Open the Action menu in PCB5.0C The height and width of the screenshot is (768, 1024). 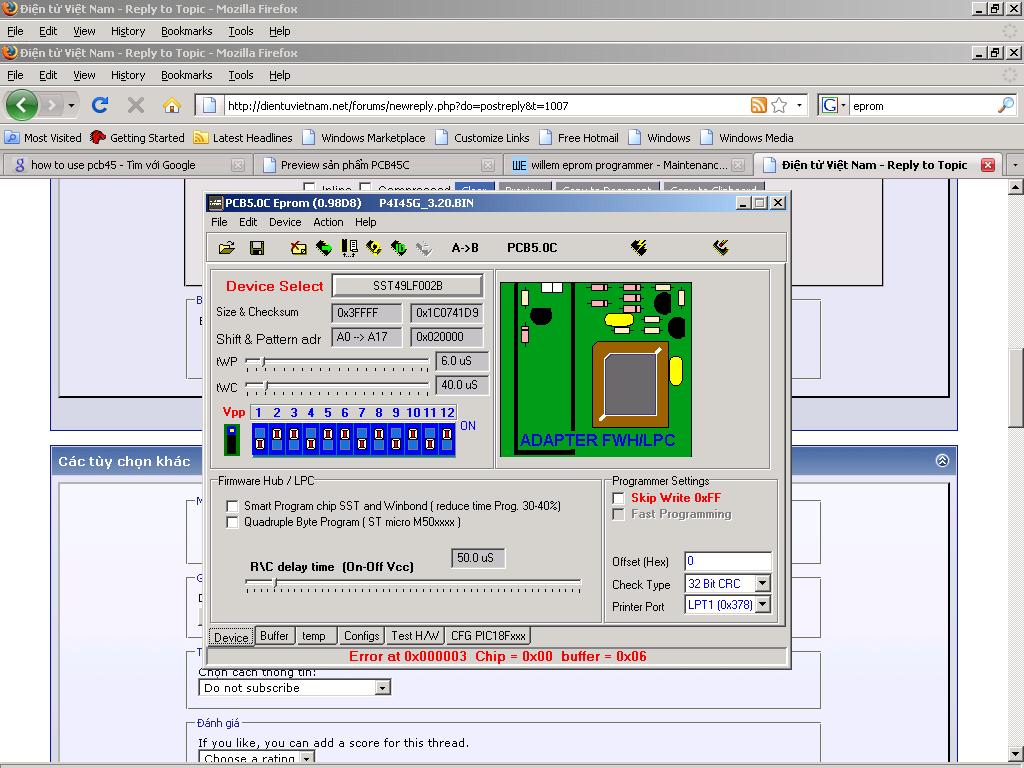[328, 222]
